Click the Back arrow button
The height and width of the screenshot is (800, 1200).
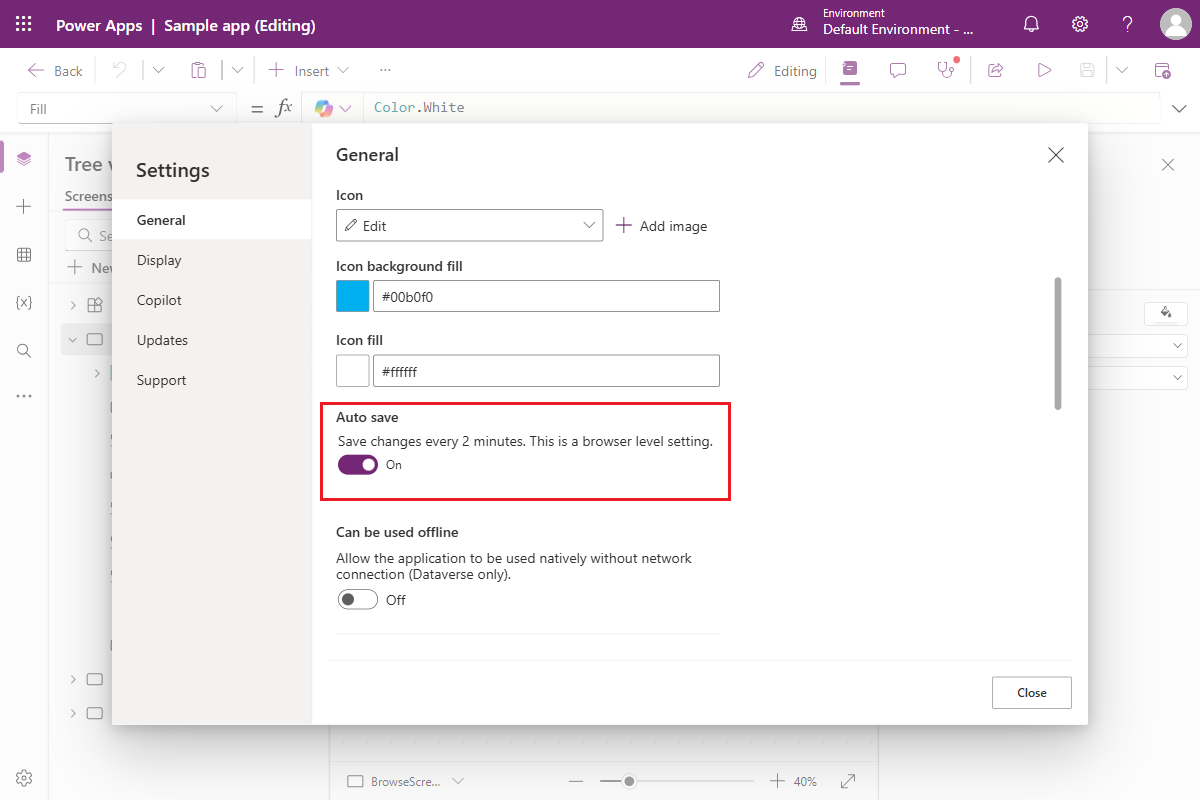click(x=55, y=70)
